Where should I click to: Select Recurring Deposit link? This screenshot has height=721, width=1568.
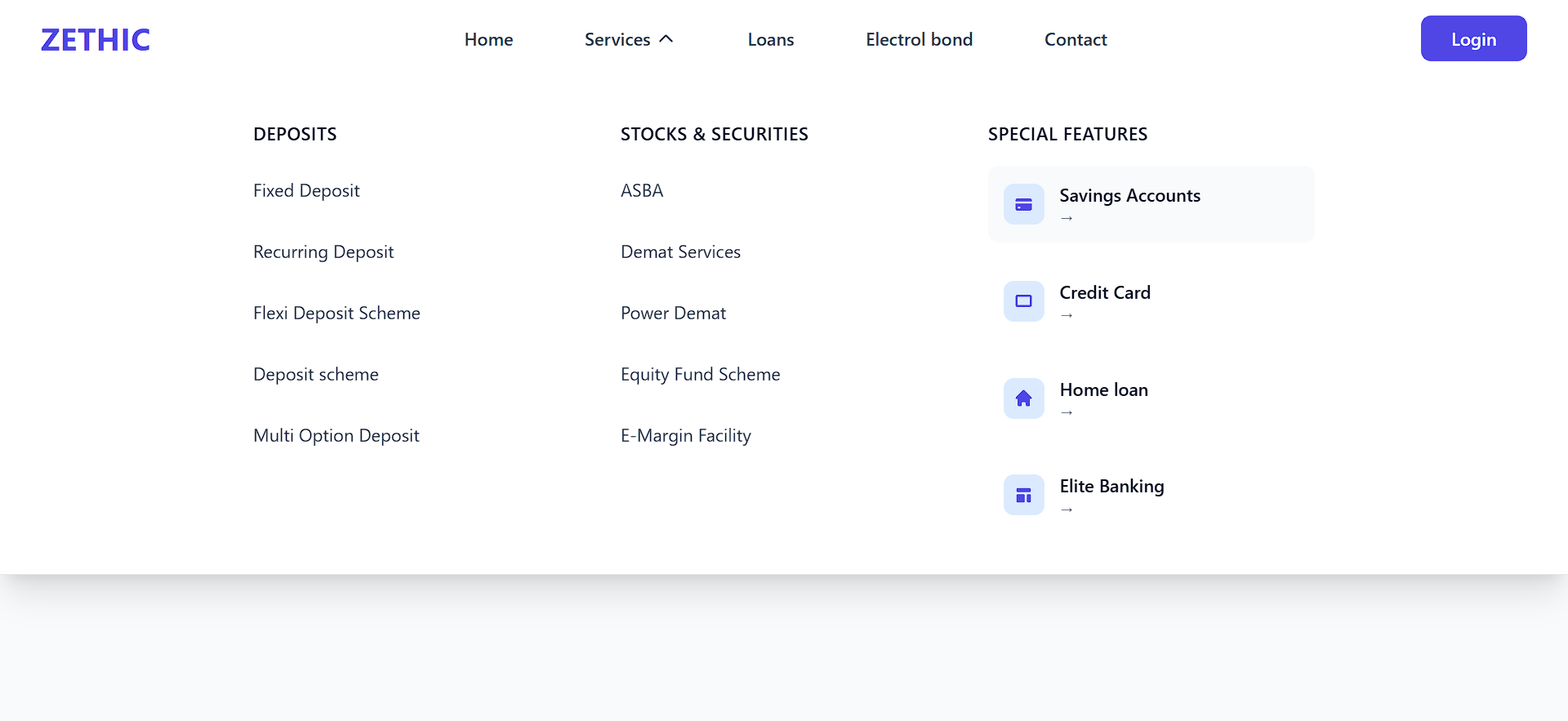(323, 251)
